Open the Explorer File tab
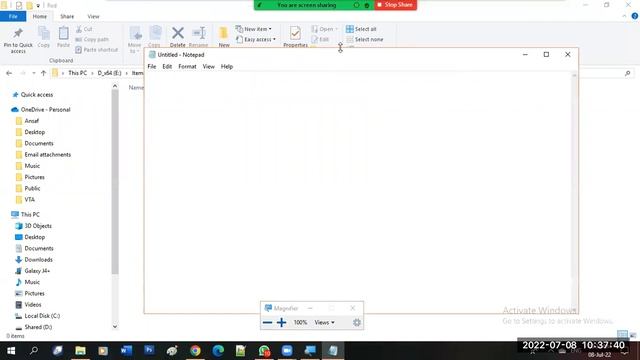640x360 pixels. pyautogui.click(x=13, y=16)
